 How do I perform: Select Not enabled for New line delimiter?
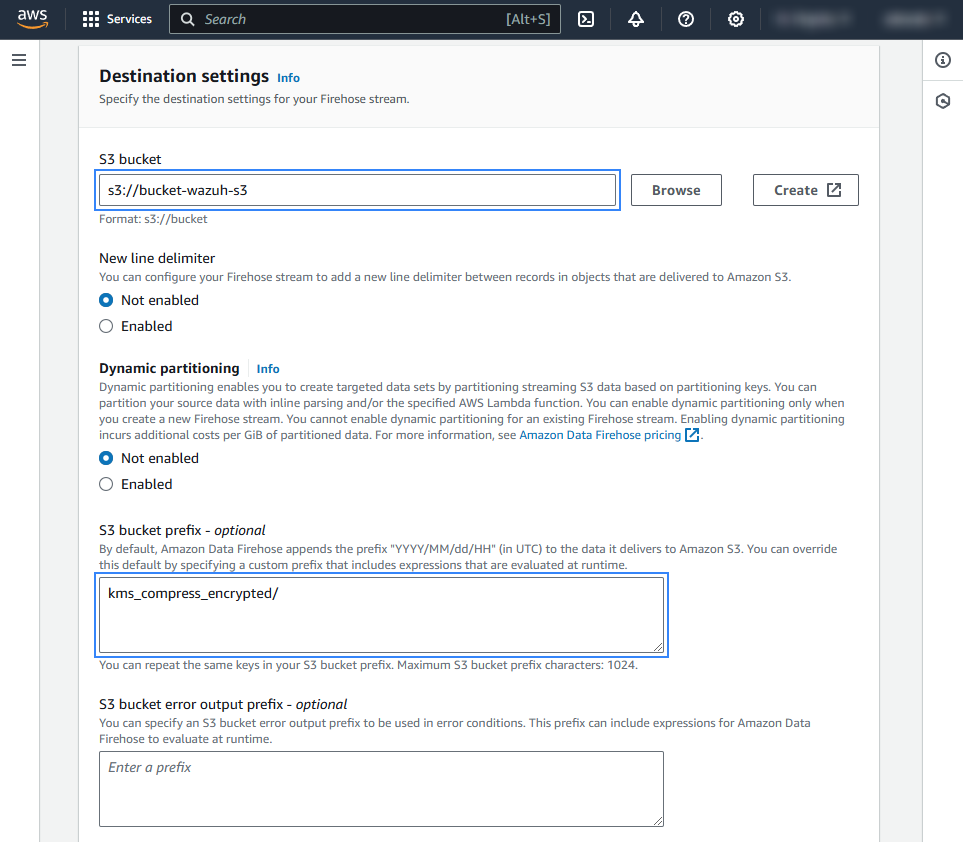tap(106, 300)
